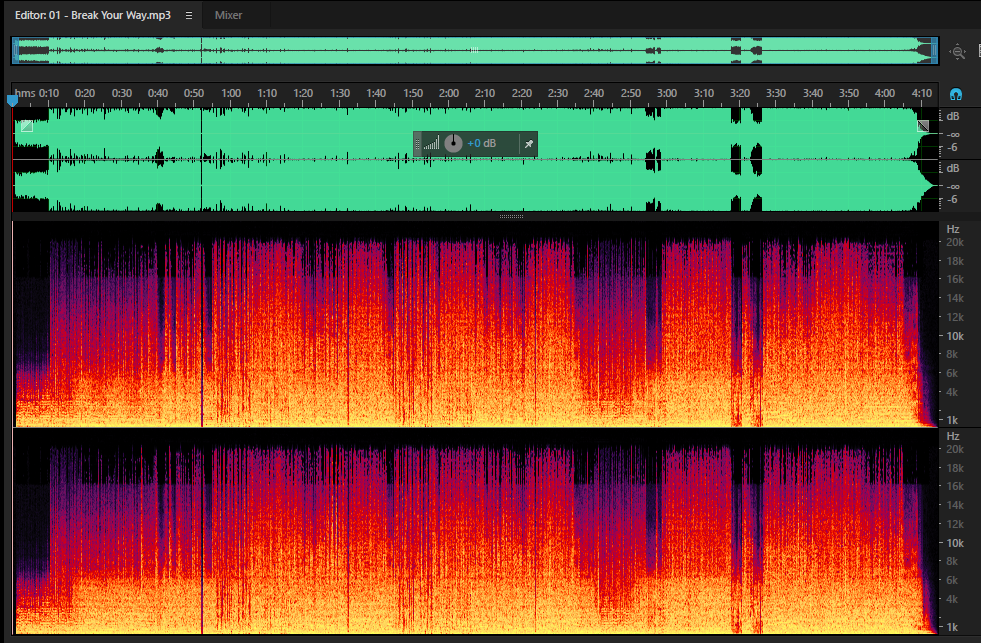Click the dB scale label of the right channel

(953, 168)
